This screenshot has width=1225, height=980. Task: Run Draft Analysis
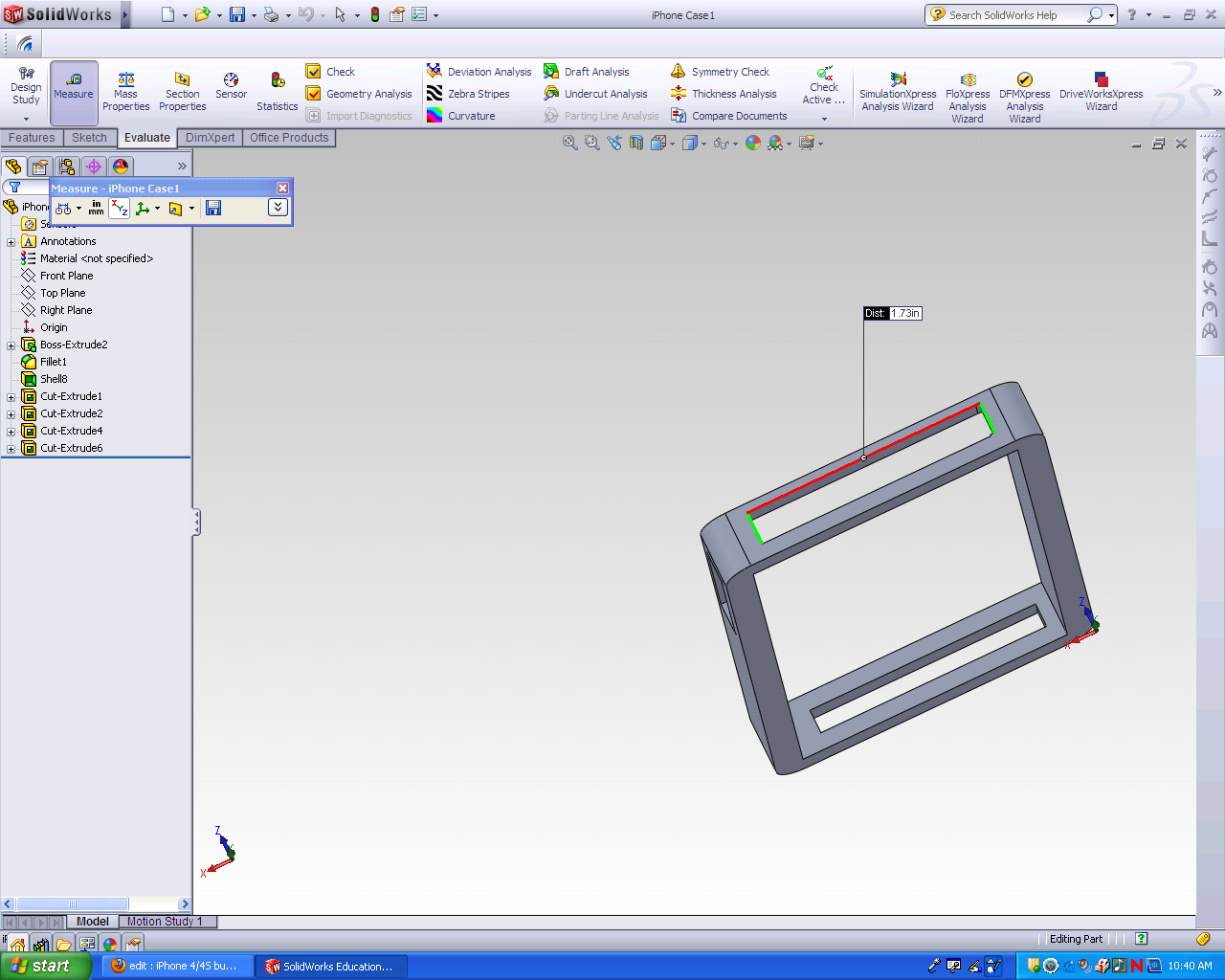(x=587, y=72)
